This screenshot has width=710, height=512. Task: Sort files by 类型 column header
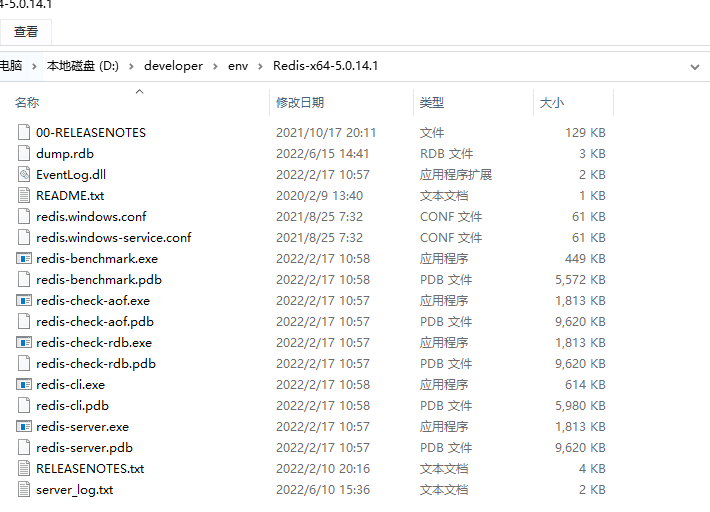pyautogui.click(x=432, y=103)
